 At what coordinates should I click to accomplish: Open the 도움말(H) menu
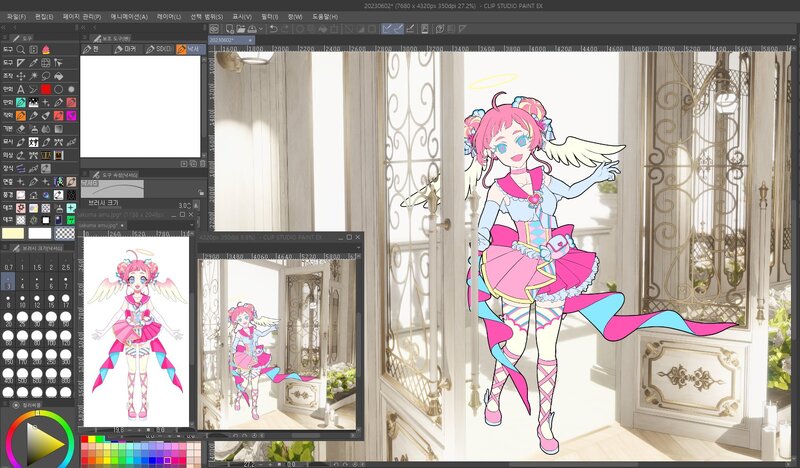pyautogui.click(x=325, y=17)
